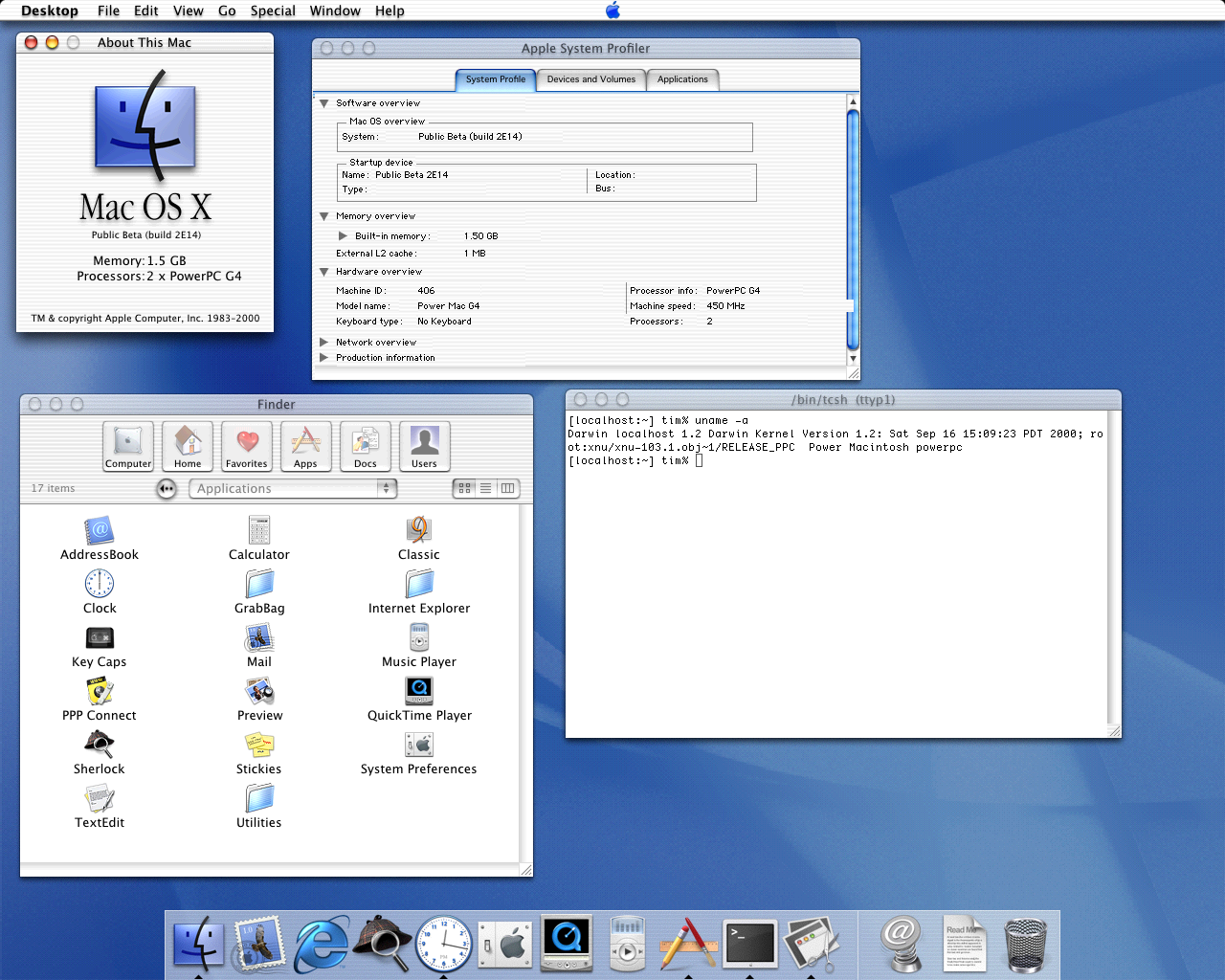Select the Classic icon in Finder

419,530
